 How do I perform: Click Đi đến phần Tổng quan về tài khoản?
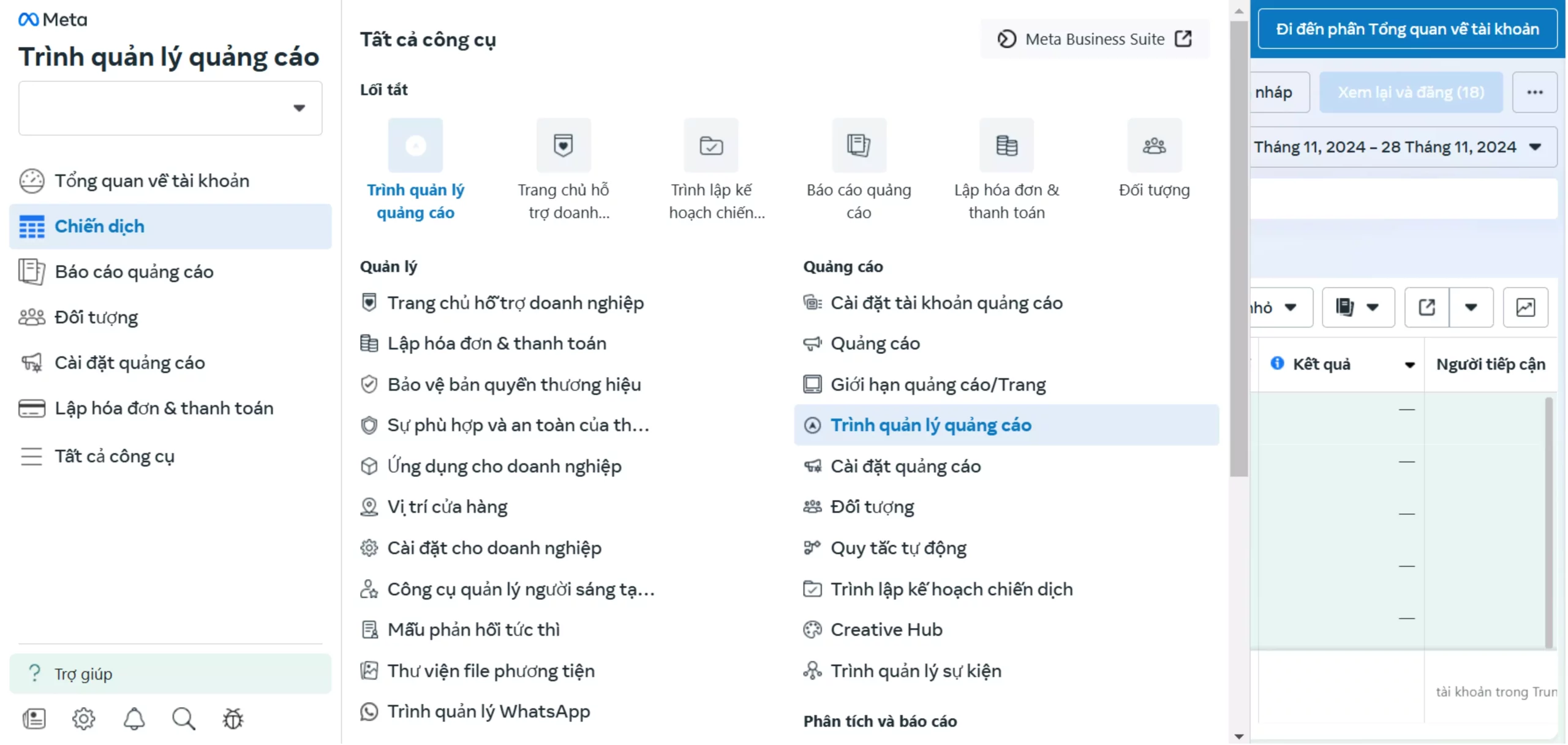click(1406, 29)
